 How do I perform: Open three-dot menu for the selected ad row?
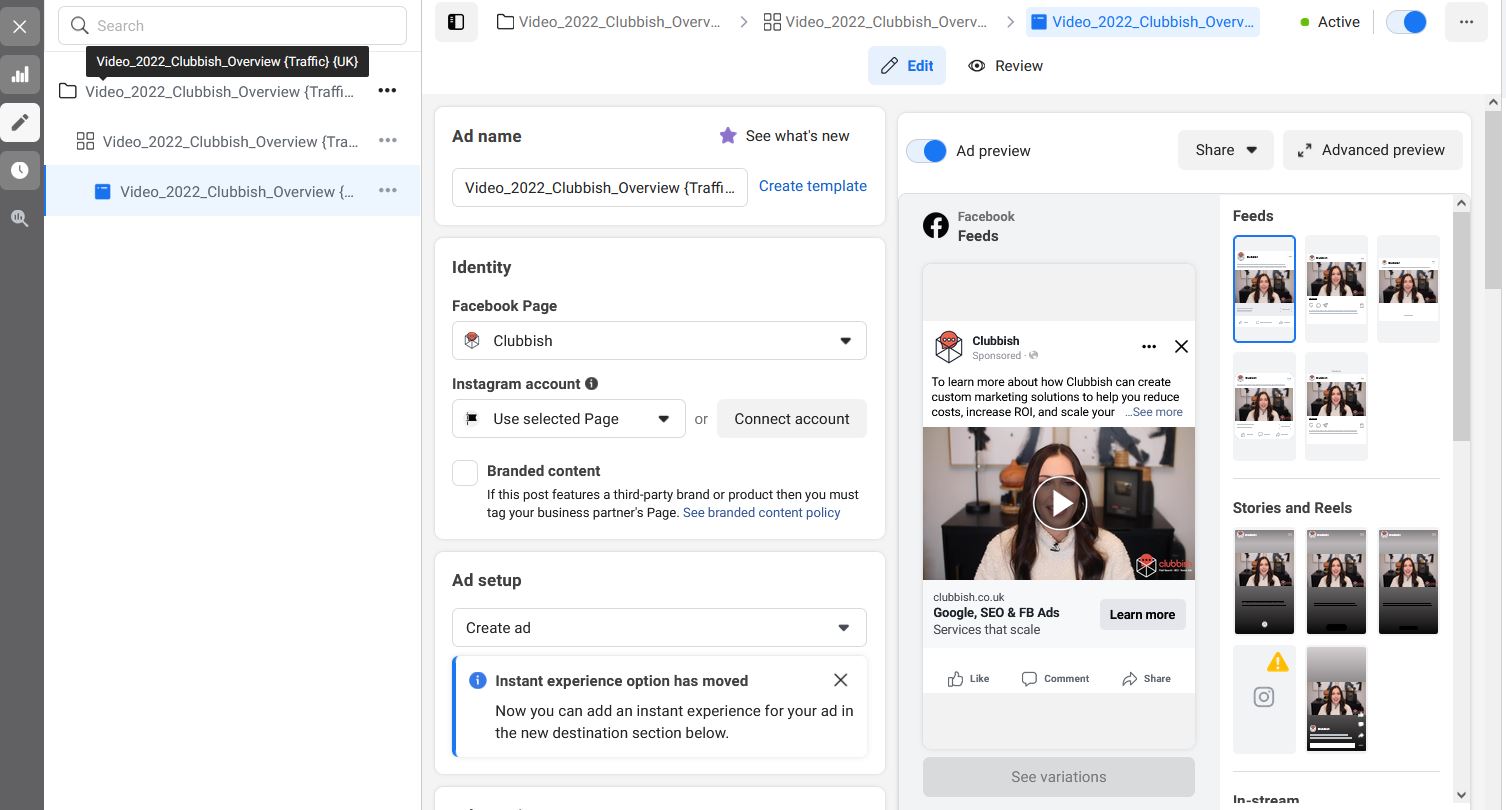388,191
